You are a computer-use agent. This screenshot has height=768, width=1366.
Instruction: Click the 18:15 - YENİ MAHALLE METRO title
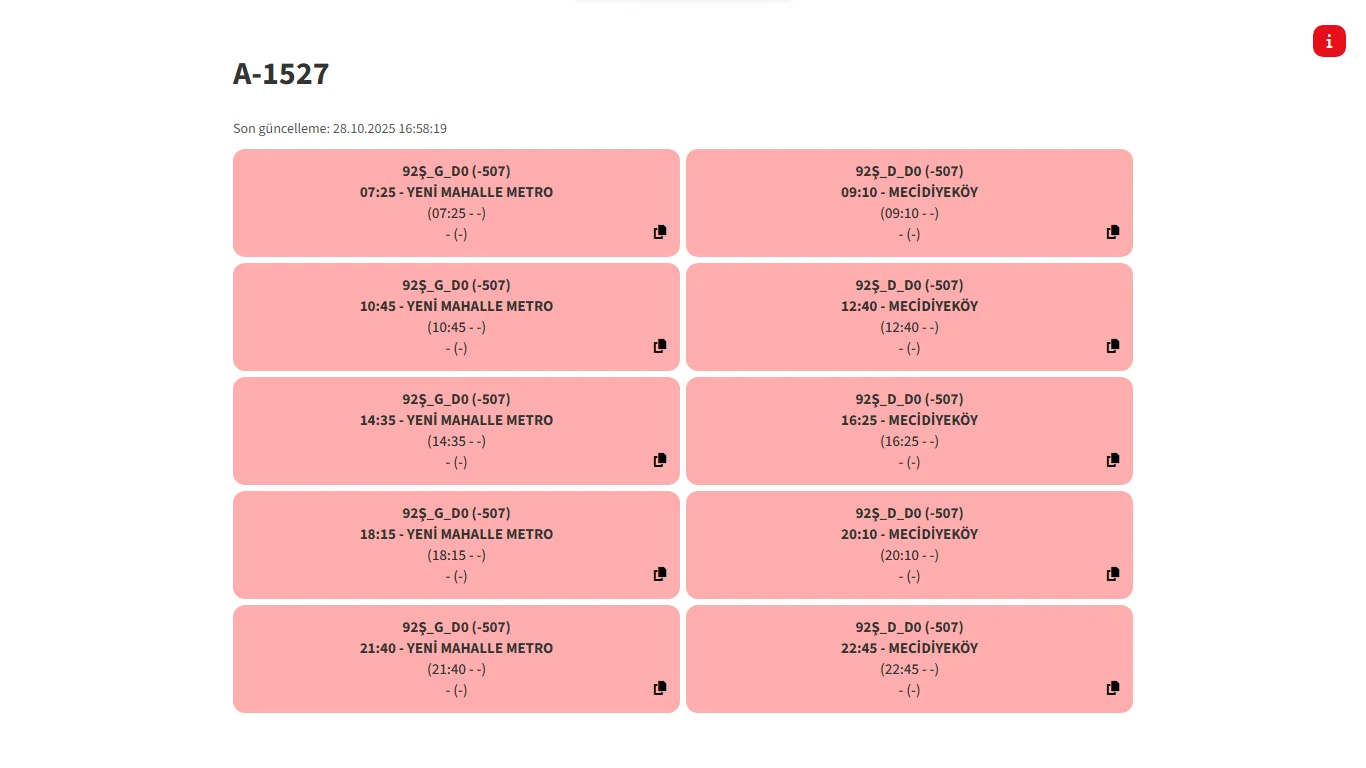[x=456, y=534]
